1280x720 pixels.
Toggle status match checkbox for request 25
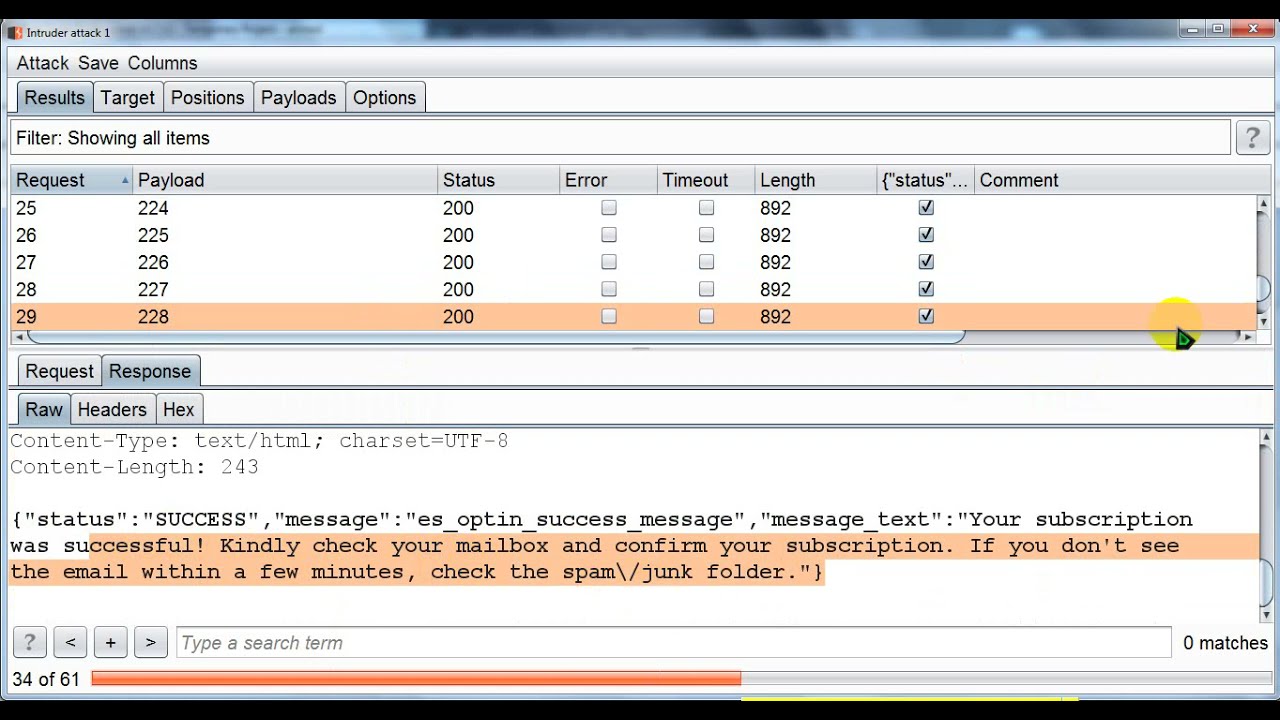tap(926, 208)
